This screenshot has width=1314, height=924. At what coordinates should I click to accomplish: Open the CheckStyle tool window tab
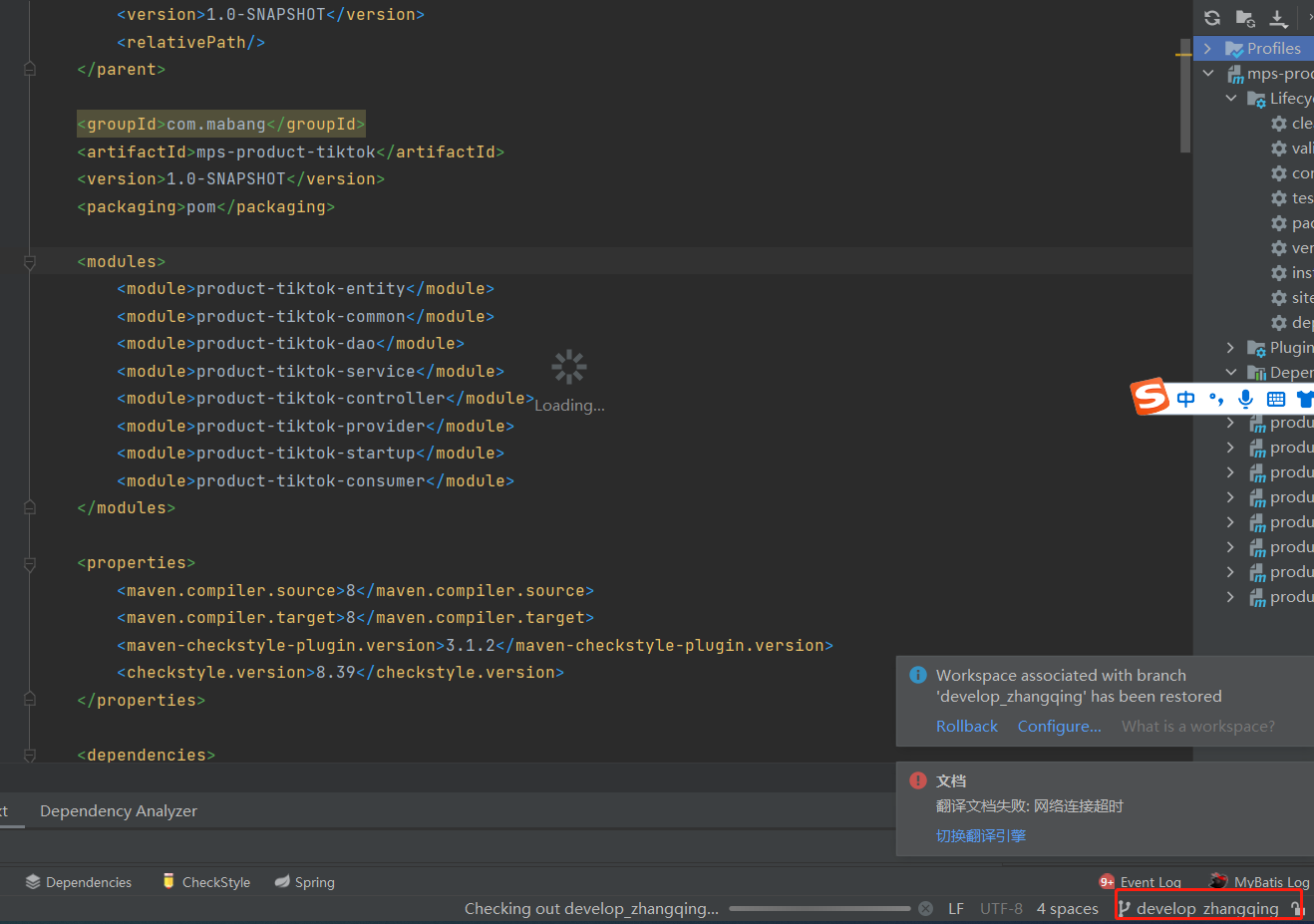(x=206, y=882)
